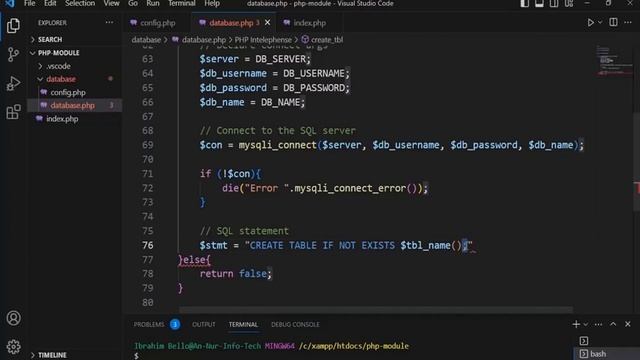The width and height of the screenshot is (640, 360).
Task: Open the Edit menu
Action: [x=50, y=4]
